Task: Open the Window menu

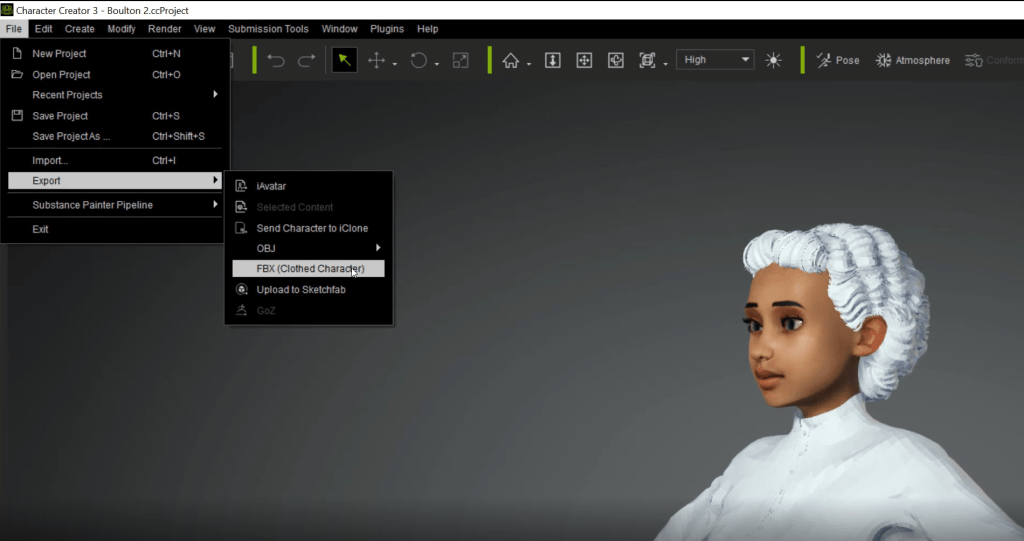Action: (340, 29)
